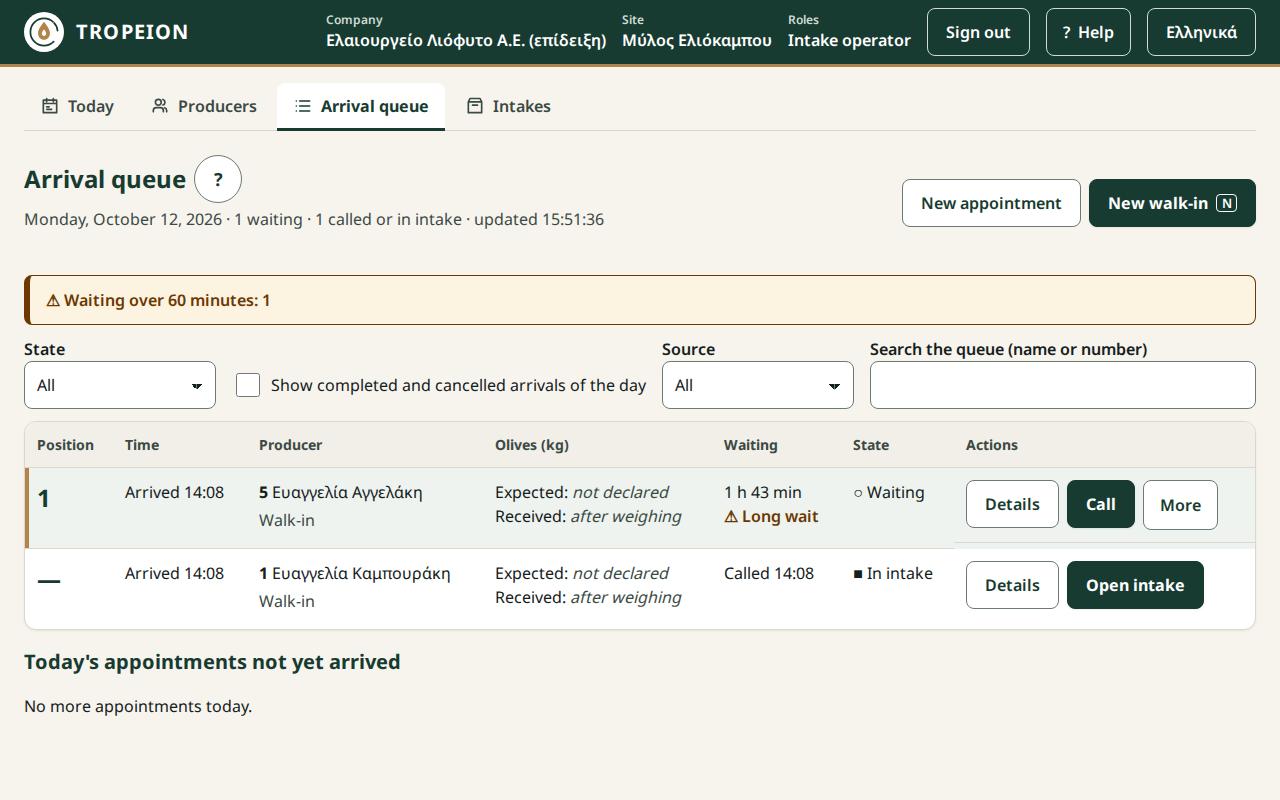Click the Intake operator role text
Screen dimensions: 1280x800
(849, 40)
